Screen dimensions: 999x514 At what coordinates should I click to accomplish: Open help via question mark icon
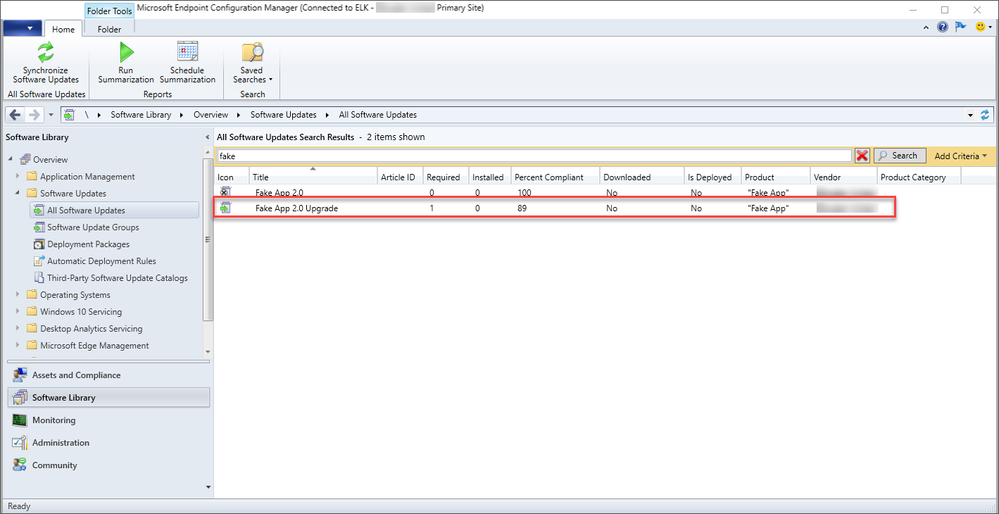point(943,27)
